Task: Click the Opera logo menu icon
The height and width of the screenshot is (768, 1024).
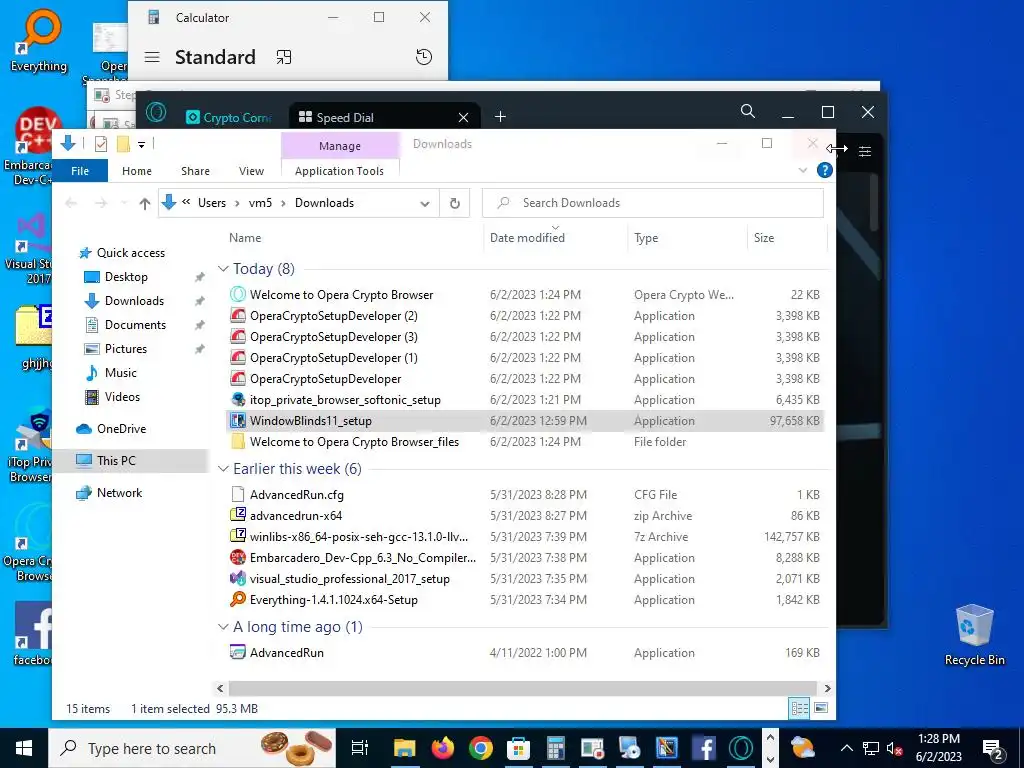Action: [x=155, y=112]
